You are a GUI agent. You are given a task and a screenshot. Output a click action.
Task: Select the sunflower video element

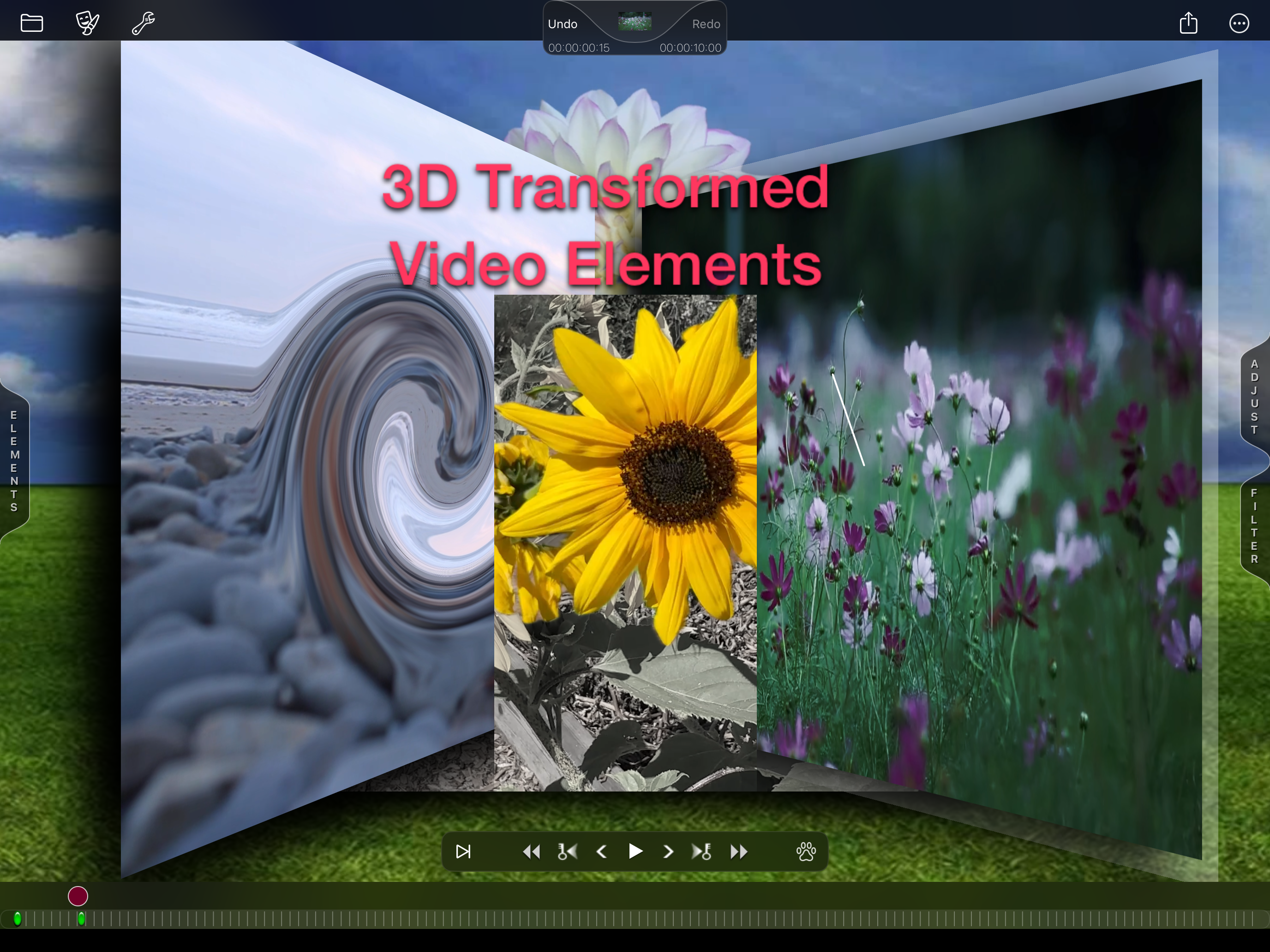[x=625, y=543]
